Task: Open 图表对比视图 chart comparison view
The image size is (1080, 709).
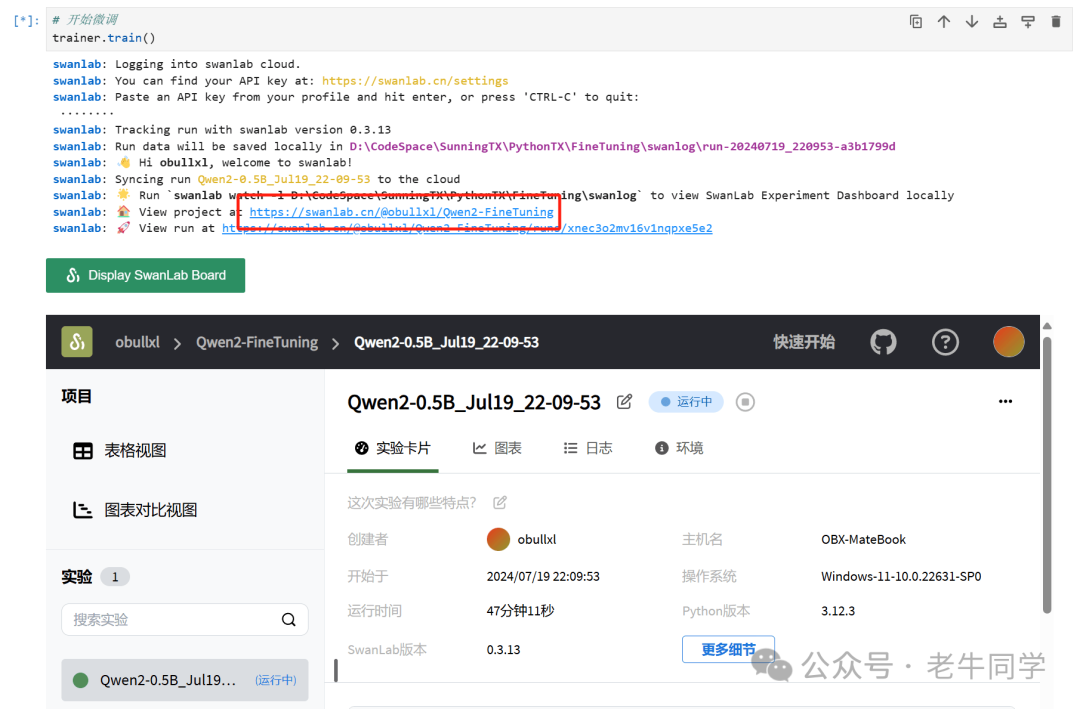Action: pyautogui.click(x=135, y=510)
